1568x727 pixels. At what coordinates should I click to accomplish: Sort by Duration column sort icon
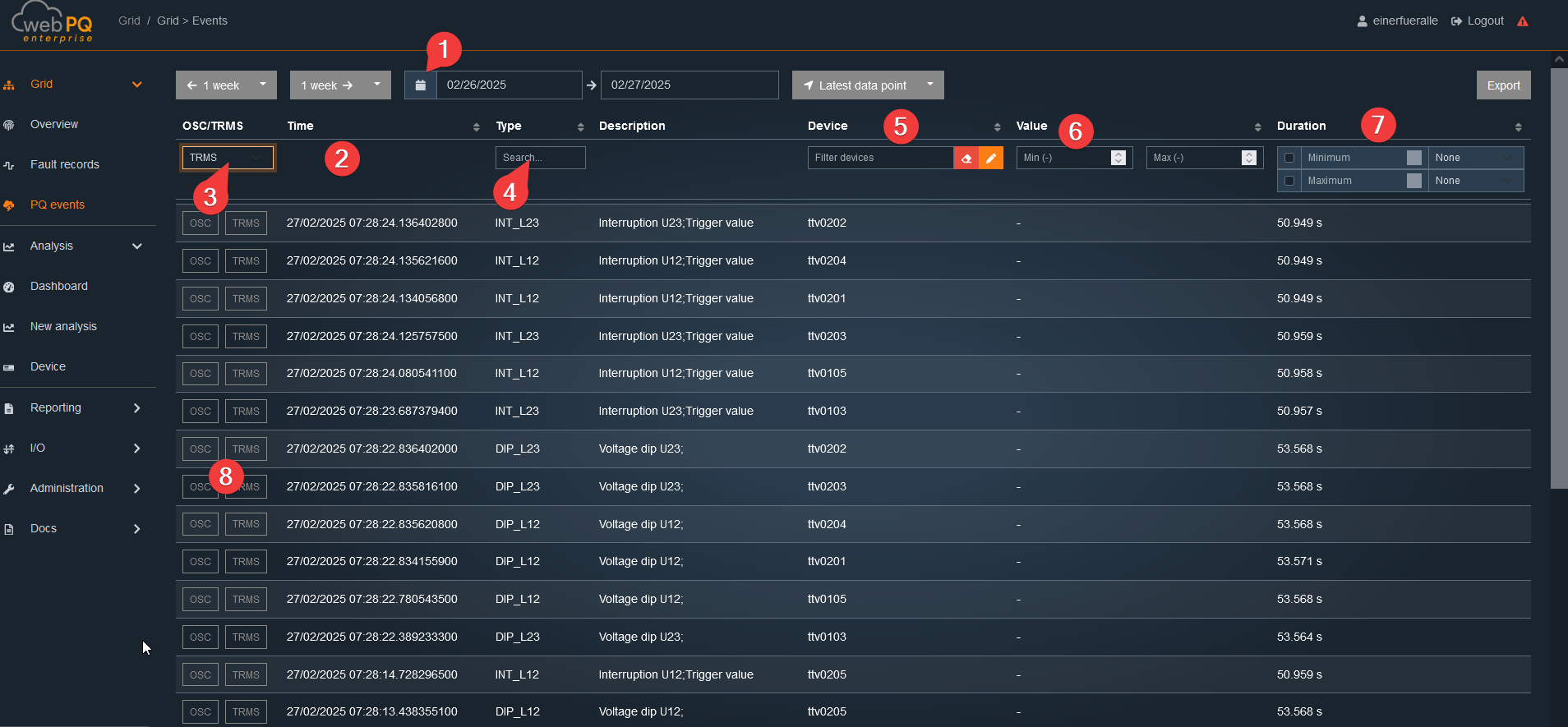[x=1518, y=127]
